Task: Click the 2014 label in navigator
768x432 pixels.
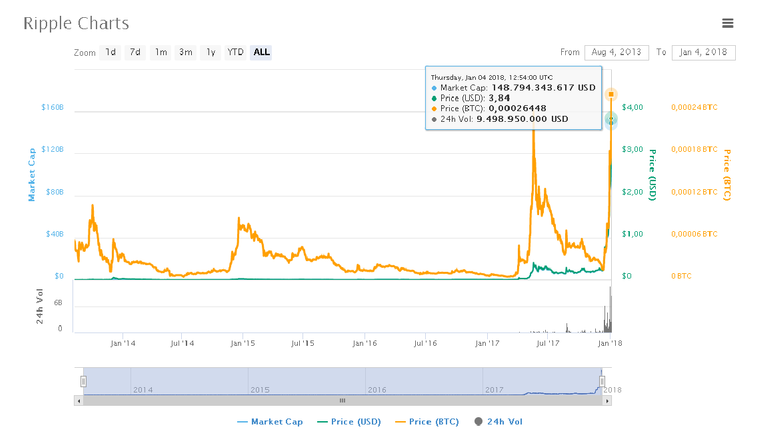Action: (x=143, y=390)
